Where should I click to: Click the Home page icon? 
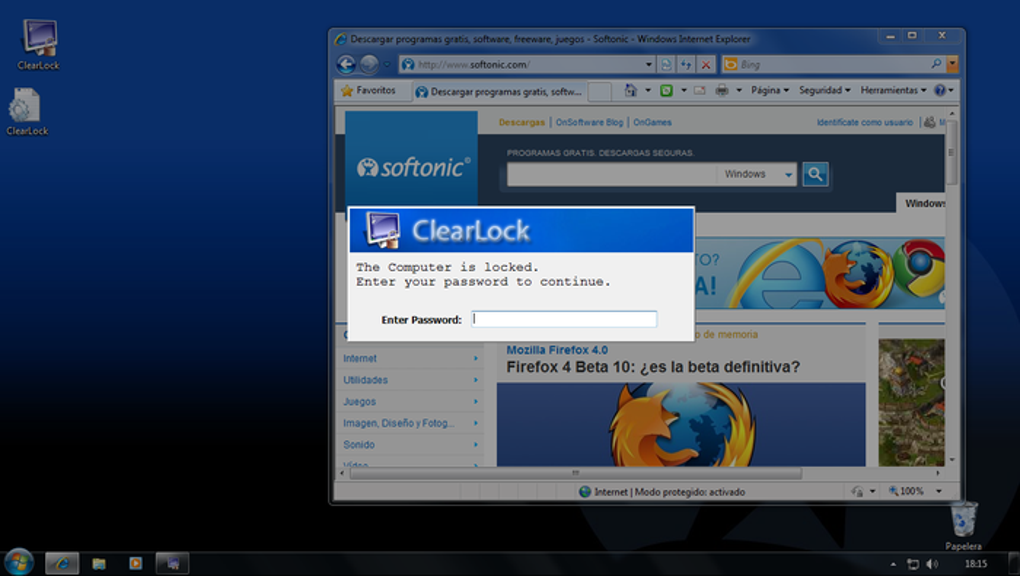pyautogui.click(x=630, y=90)
